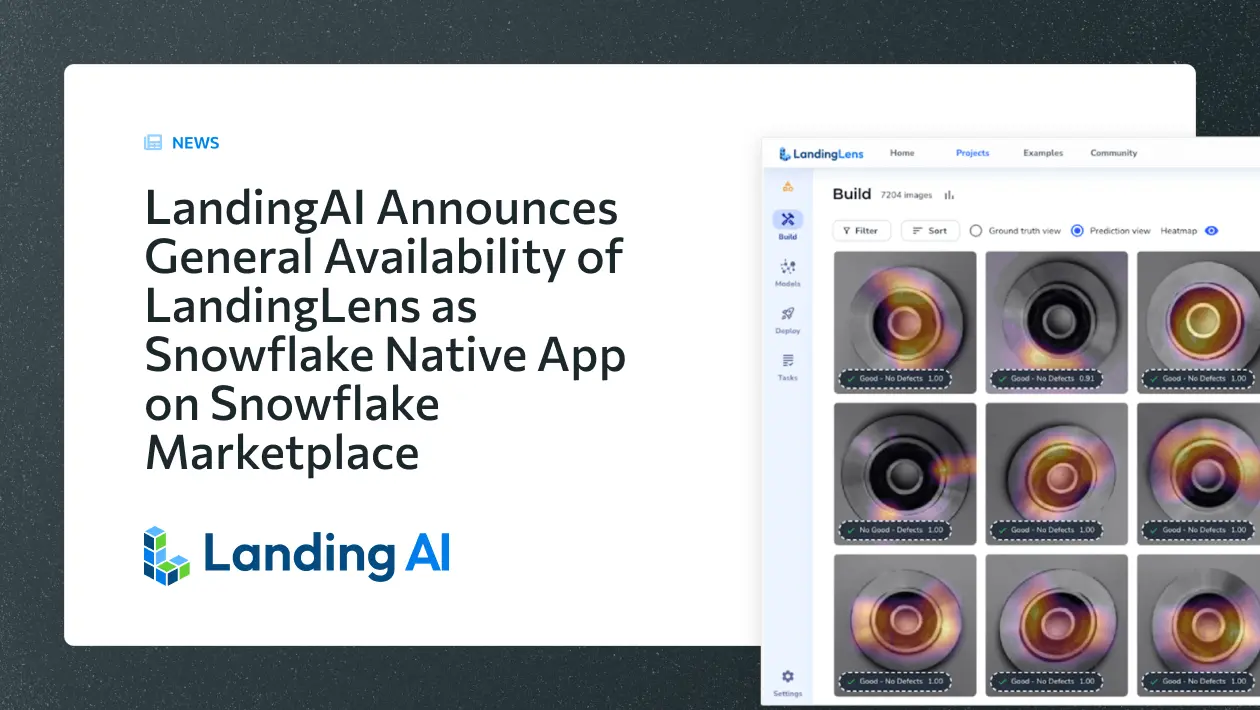The width and height of the screenshot is (1260, 710).
Task: Click the Good - No Defects 0.91 prediction label
Action: pos(1046,379)
